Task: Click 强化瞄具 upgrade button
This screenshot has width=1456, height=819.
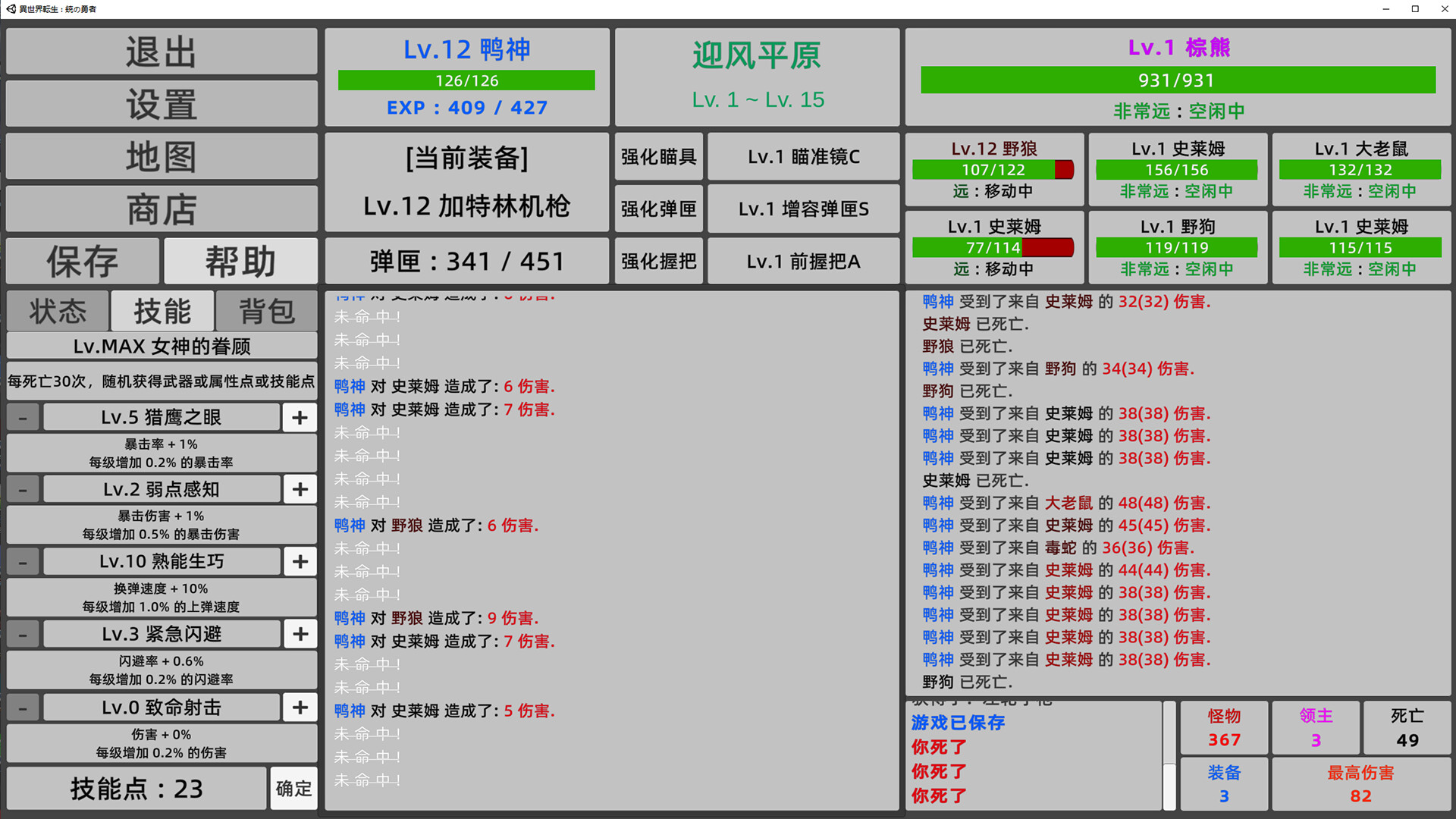Action: click(x=658, y=157)
